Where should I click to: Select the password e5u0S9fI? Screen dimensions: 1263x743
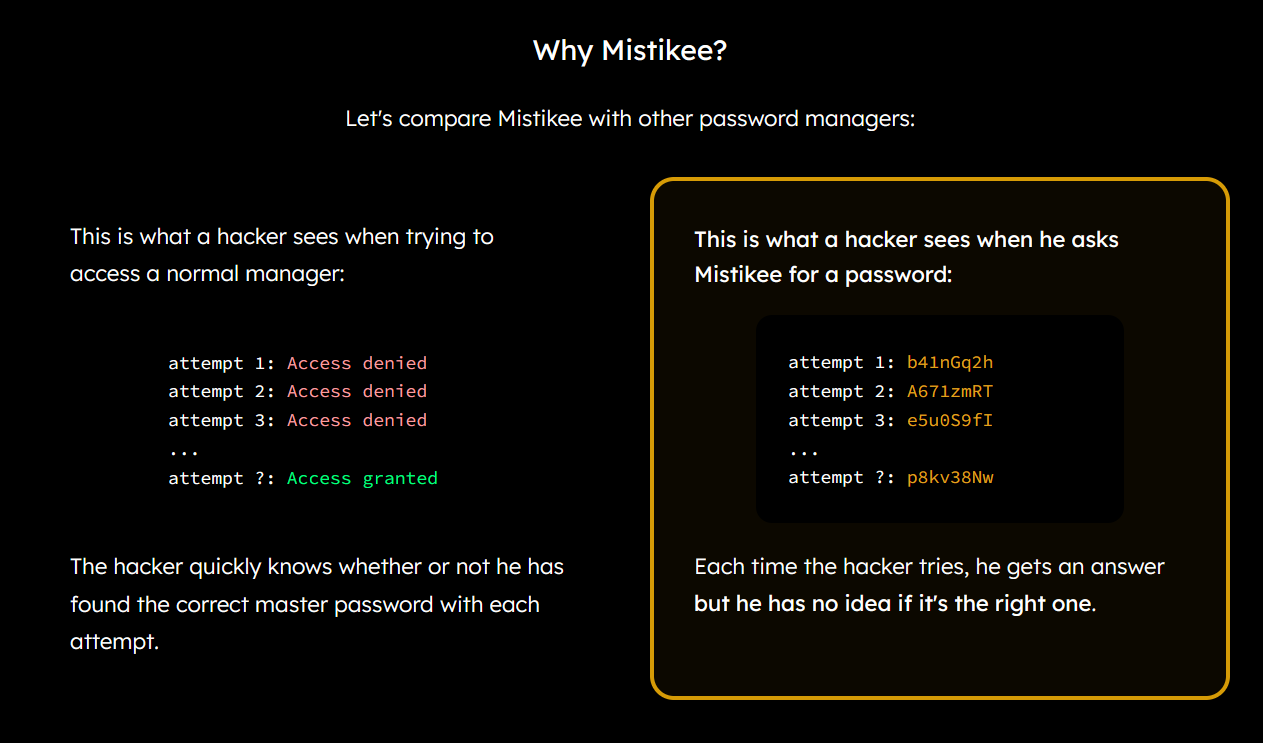[x=950, y=420]
